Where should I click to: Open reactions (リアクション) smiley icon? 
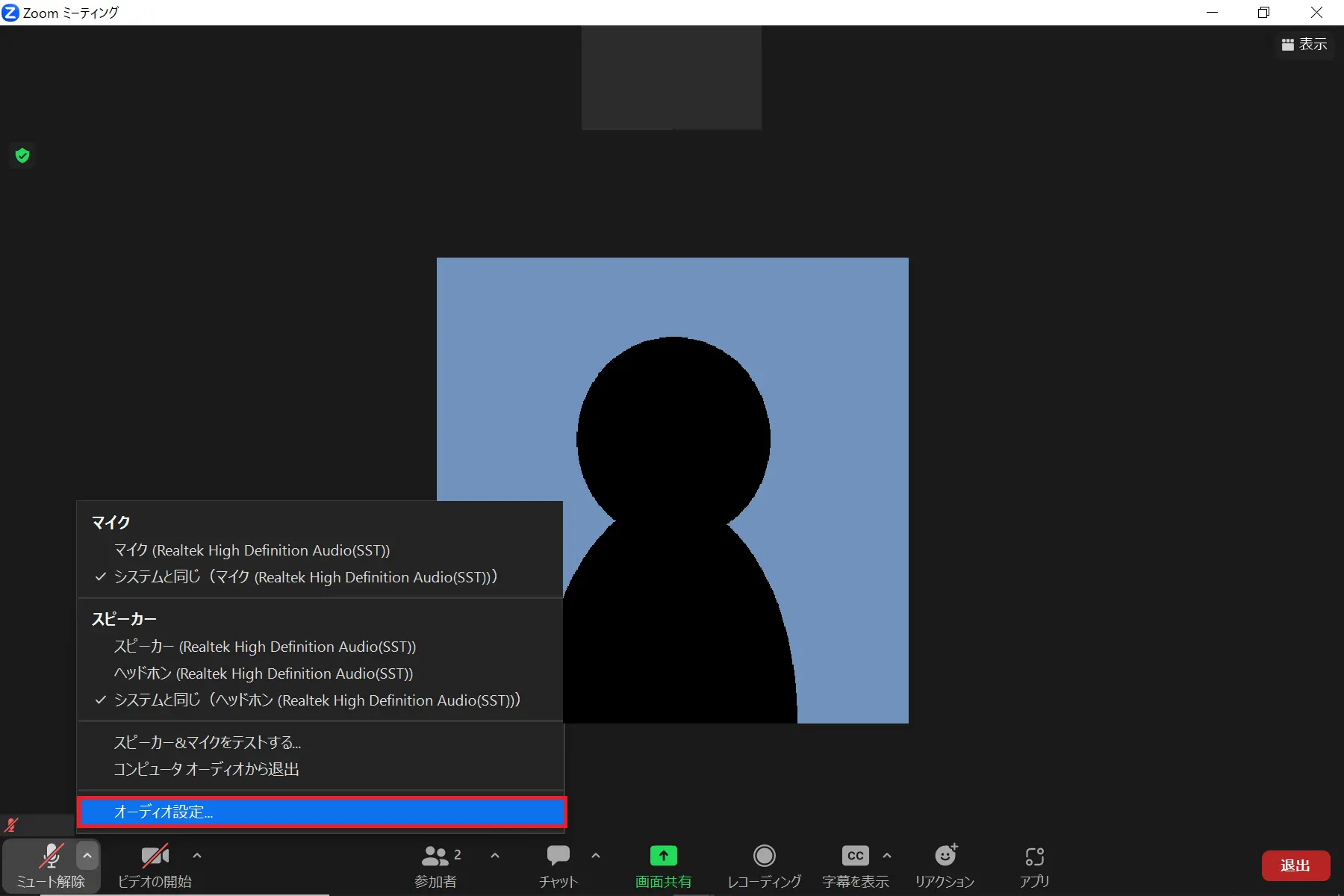(x=946, y=855)
